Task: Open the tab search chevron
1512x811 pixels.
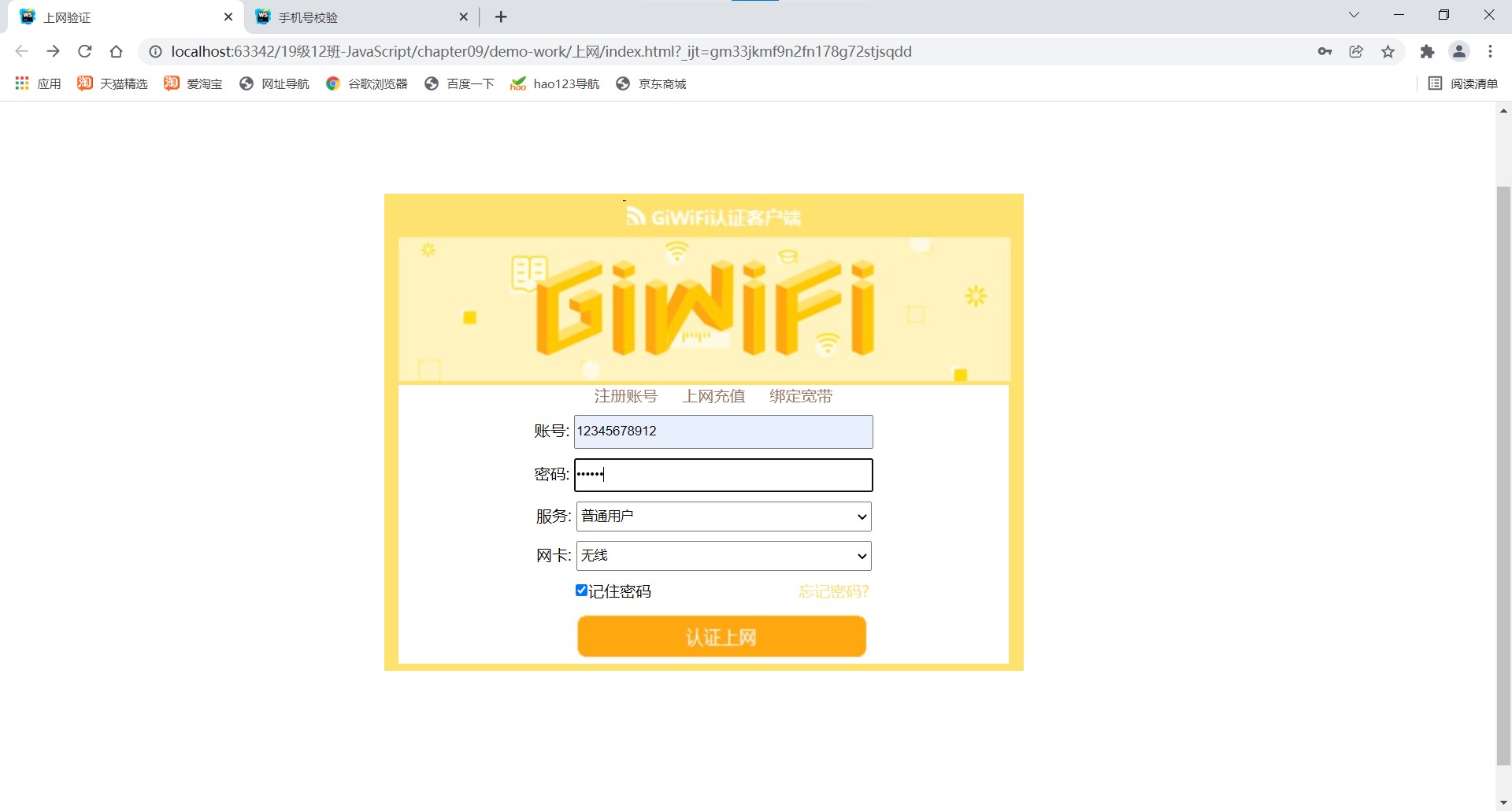Action: click(x=1354, y=15)
